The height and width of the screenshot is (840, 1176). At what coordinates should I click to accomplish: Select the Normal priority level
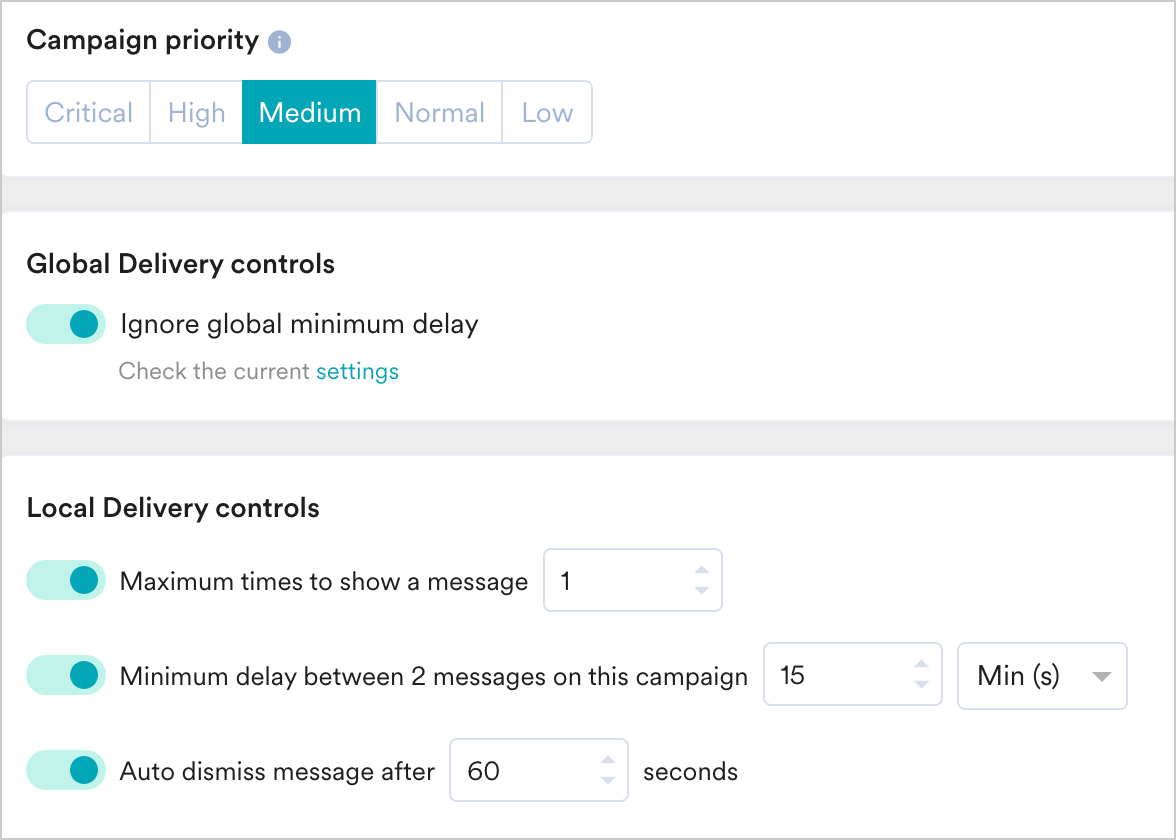(x=440, y=112)
